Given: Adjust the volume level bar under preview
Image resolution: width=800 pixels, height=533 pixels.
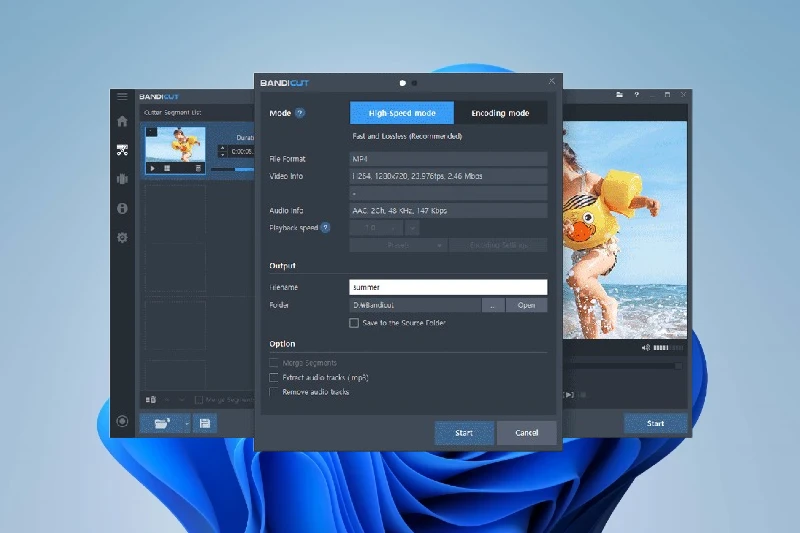Looking at the screenshot, I should 668,348.
